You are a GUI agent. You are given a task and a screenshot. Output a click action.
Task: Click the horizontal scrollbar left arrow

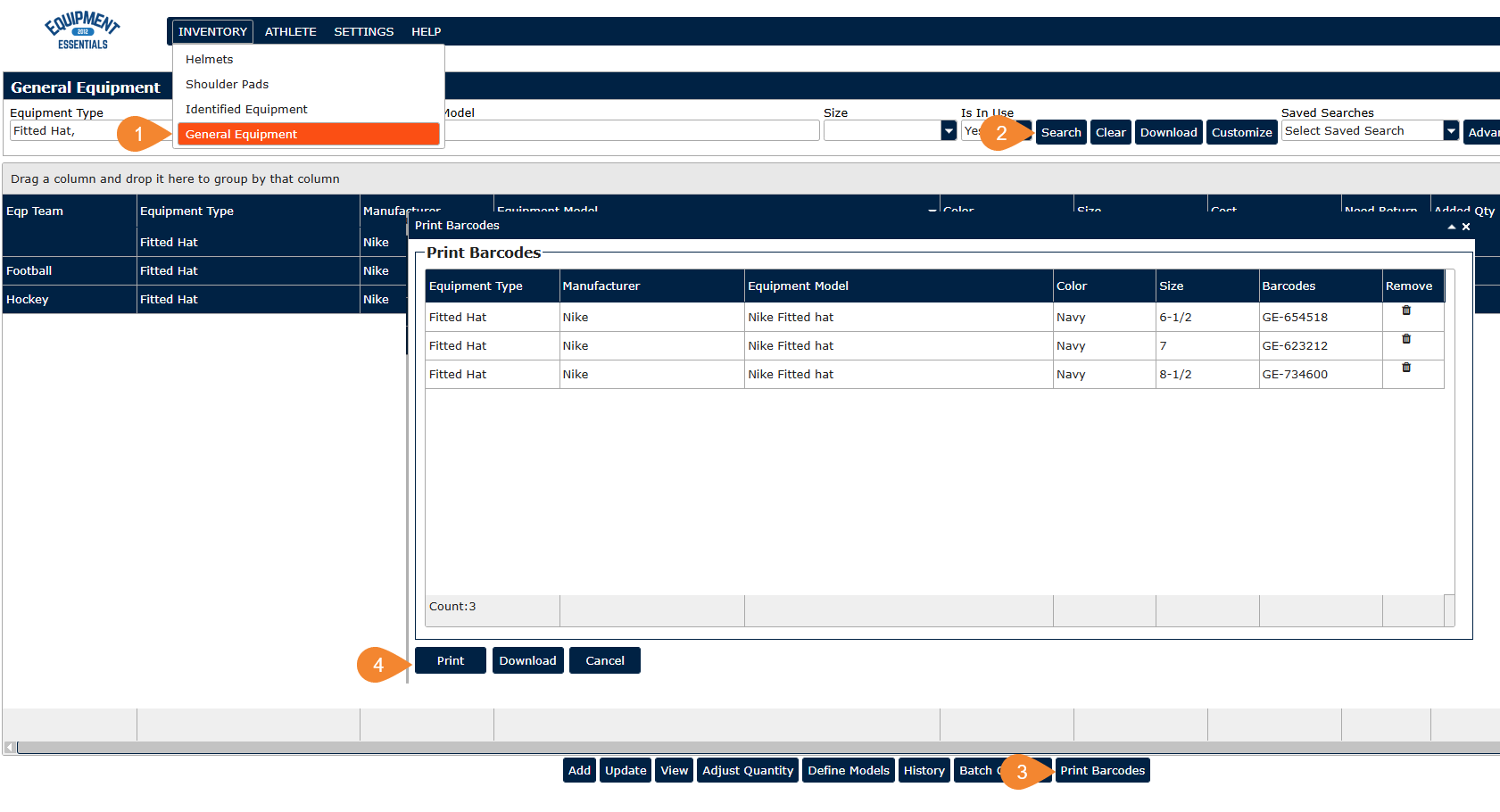(10, 747)
